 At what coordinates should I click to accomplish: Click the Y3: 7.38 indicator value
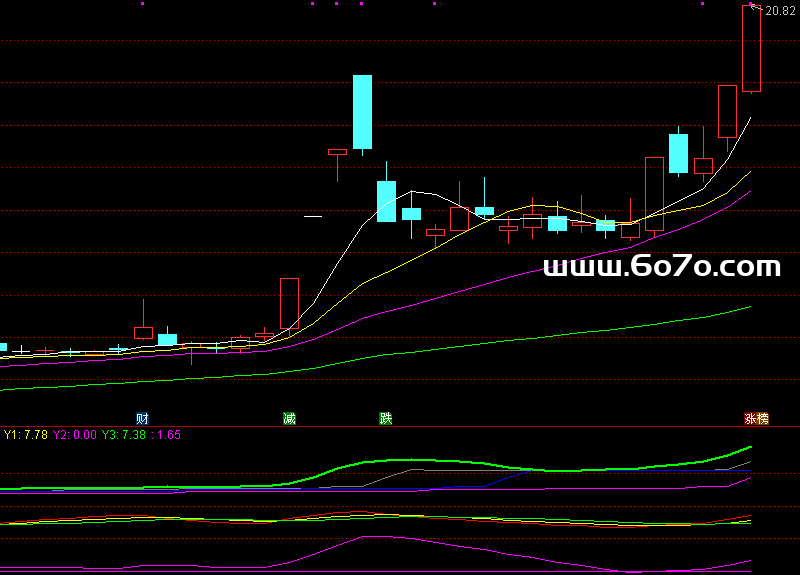pyautogui.click(x=125, y=435)
